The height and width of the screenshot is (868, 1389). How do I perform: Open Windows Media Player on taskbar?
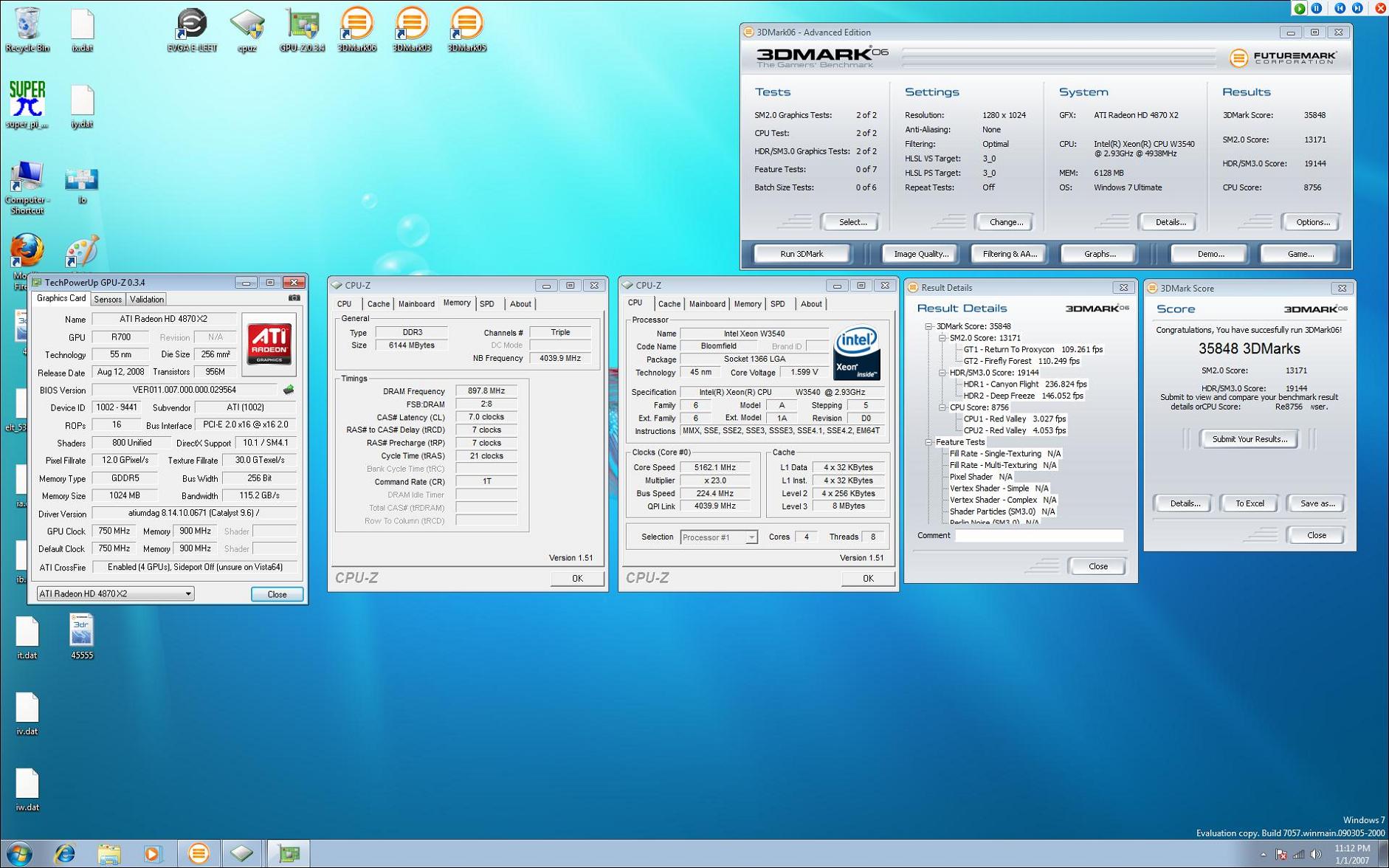(153, 854)
